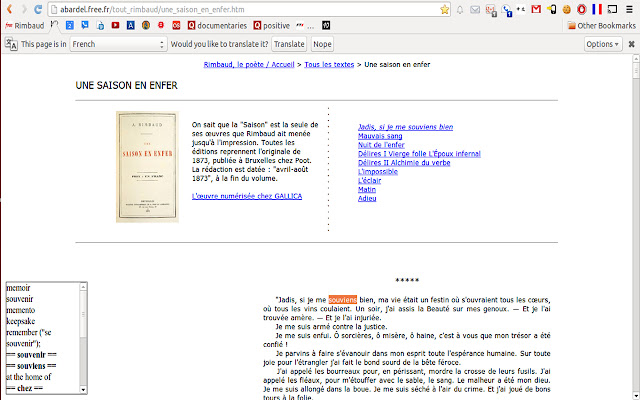Go back with the orange back arrow

pyautogui.click(x=9, y=9)
